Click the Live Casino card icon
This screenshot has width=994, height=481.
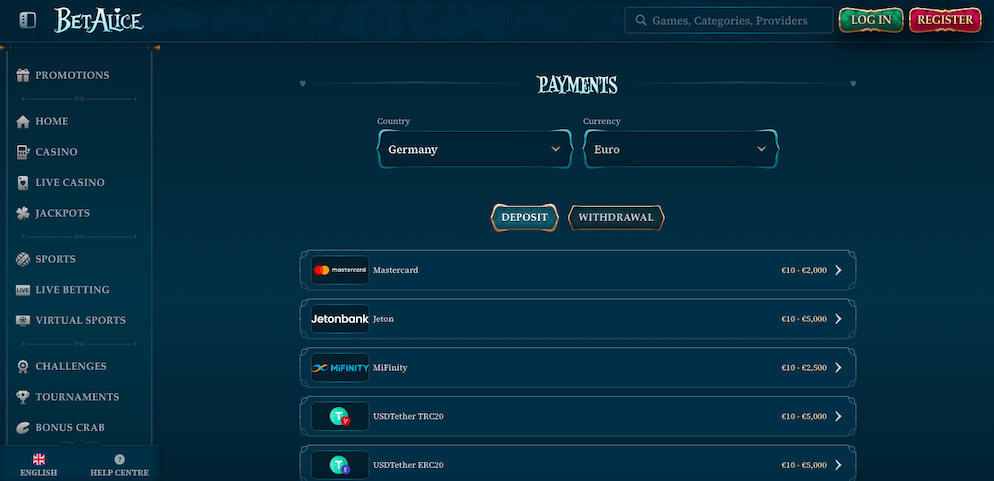pyautogui.click(x=23, y=183)
